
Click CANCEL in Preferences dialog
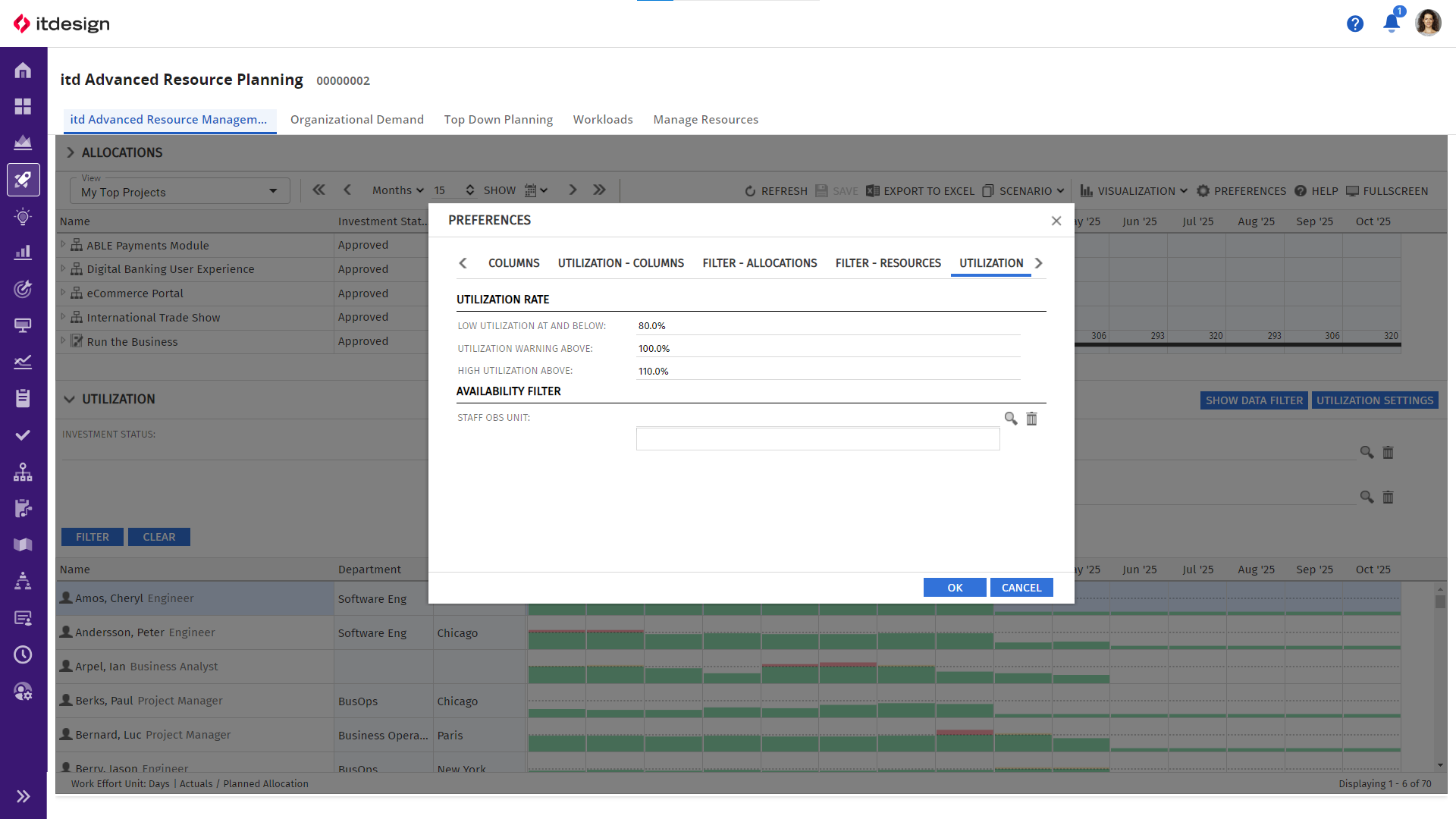(x=1021, y=588)
